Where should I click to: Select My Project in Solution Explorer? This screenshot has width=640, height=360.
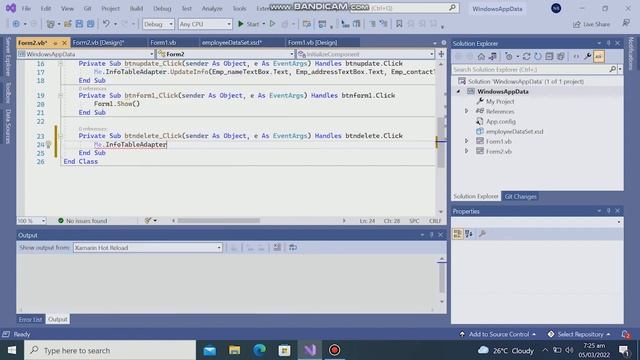coord(500,102)
